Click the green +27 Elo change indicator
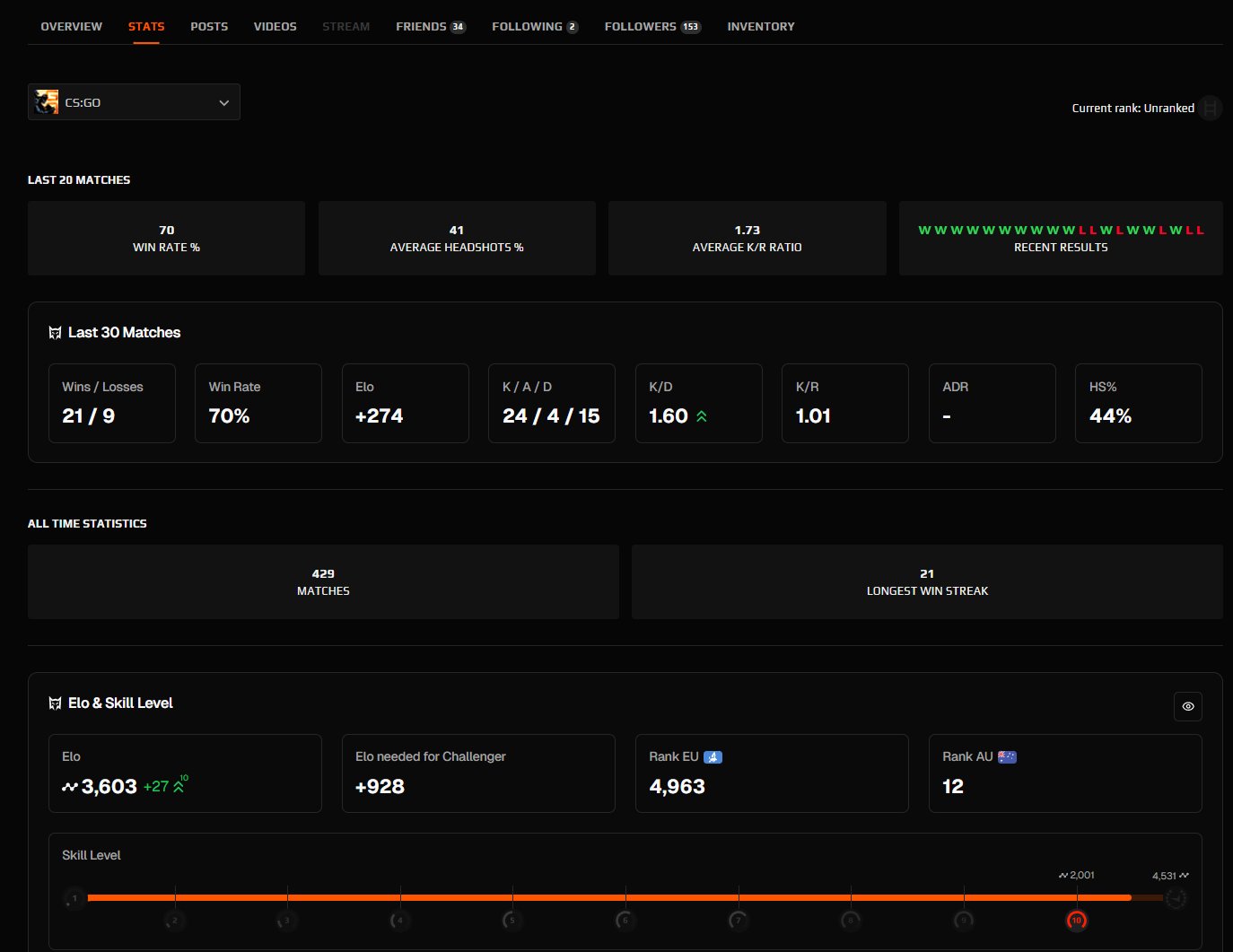This screenshot has height=952, width=1233. pyautogui.click(x=157, y=786)
